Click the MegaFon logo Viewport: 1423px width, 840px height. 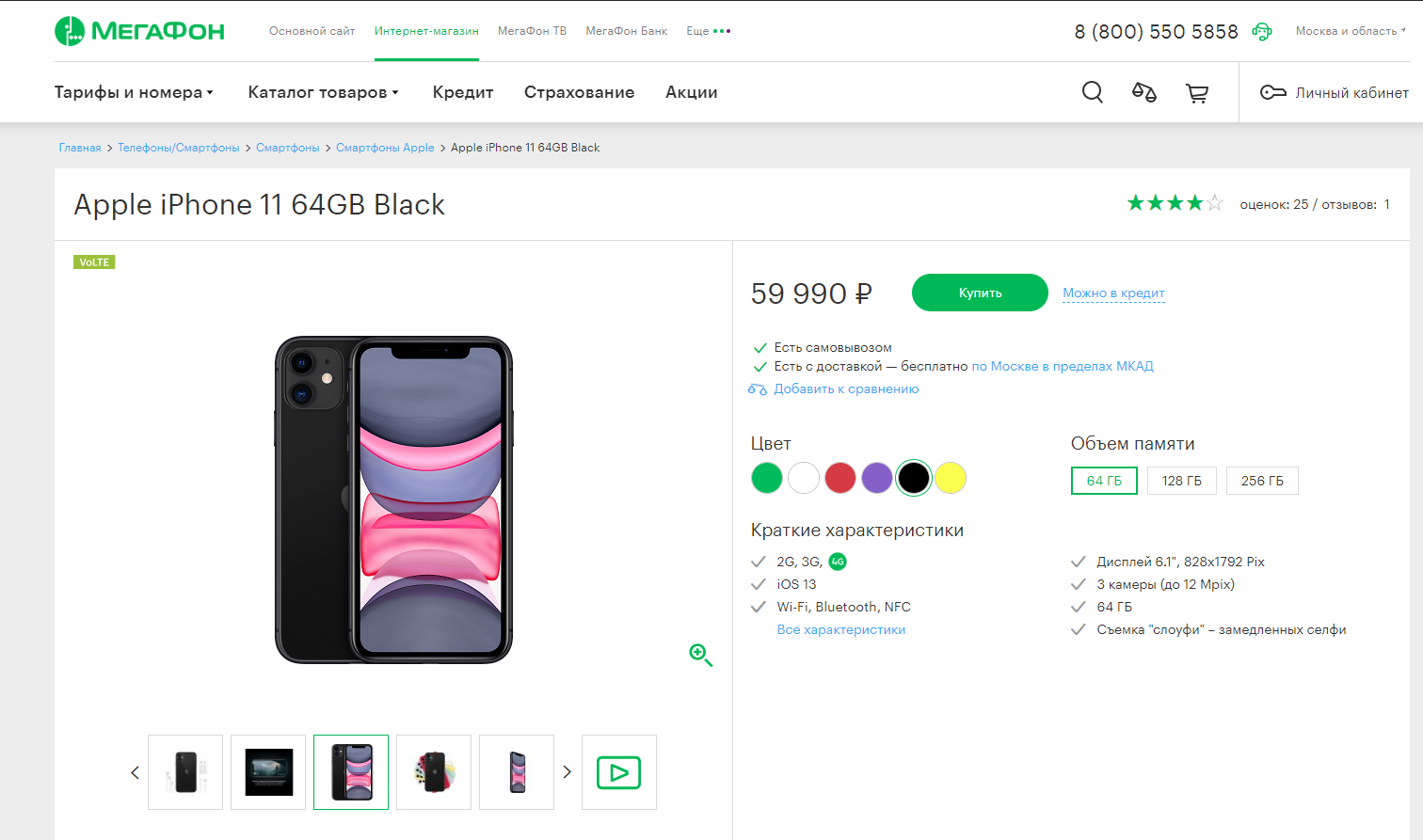pos(139,31)
